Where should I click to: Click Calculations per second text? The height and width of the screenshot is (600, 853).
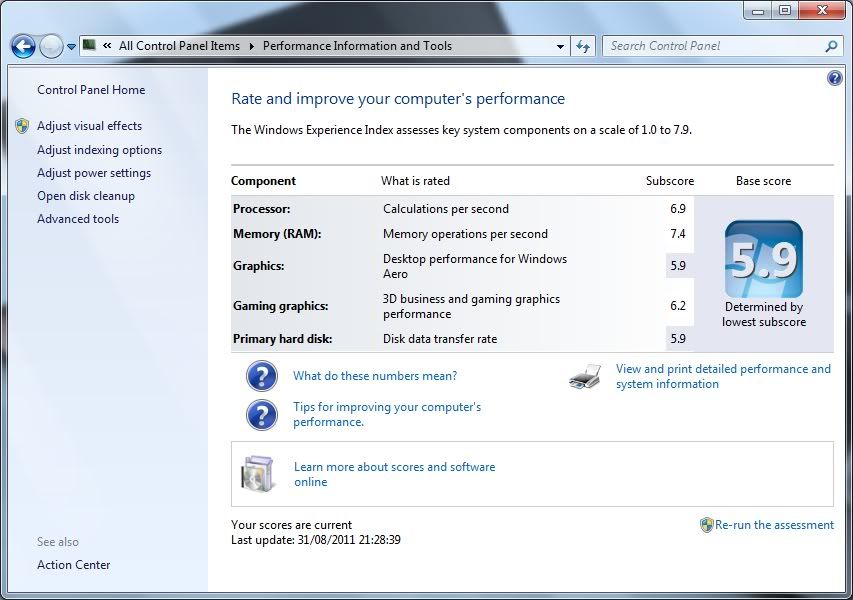pyautogui.click(x=446, y=209)
